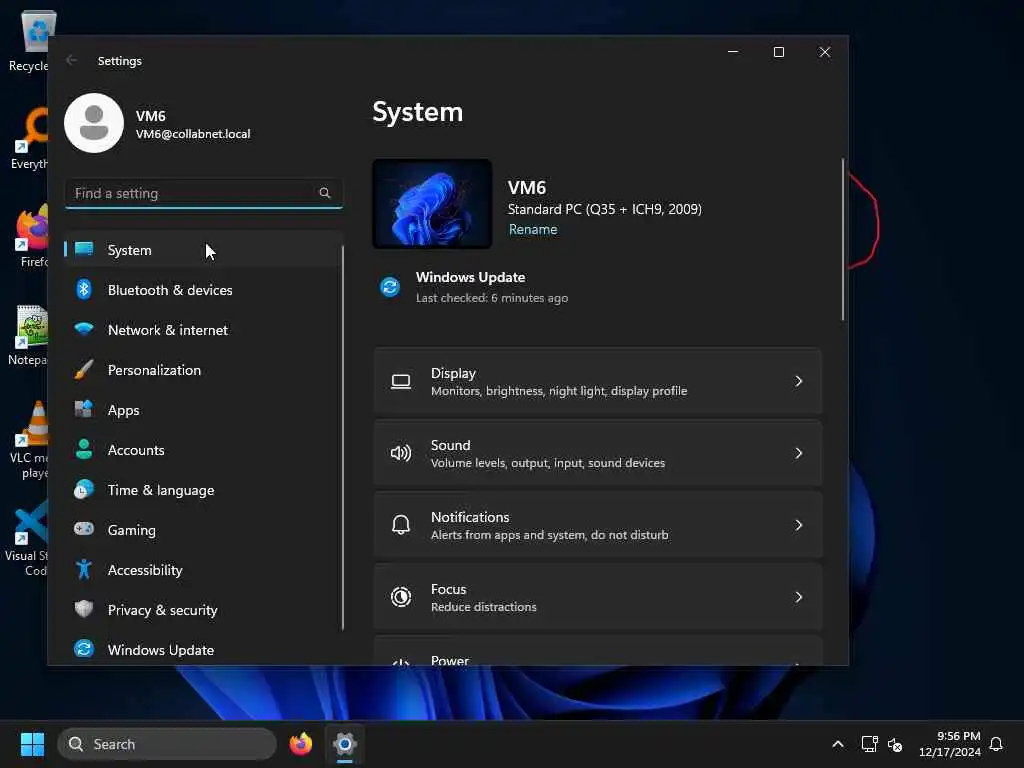Open Windows Update last checked status
Screen dimensions: 1024x768
click(475, 287)
